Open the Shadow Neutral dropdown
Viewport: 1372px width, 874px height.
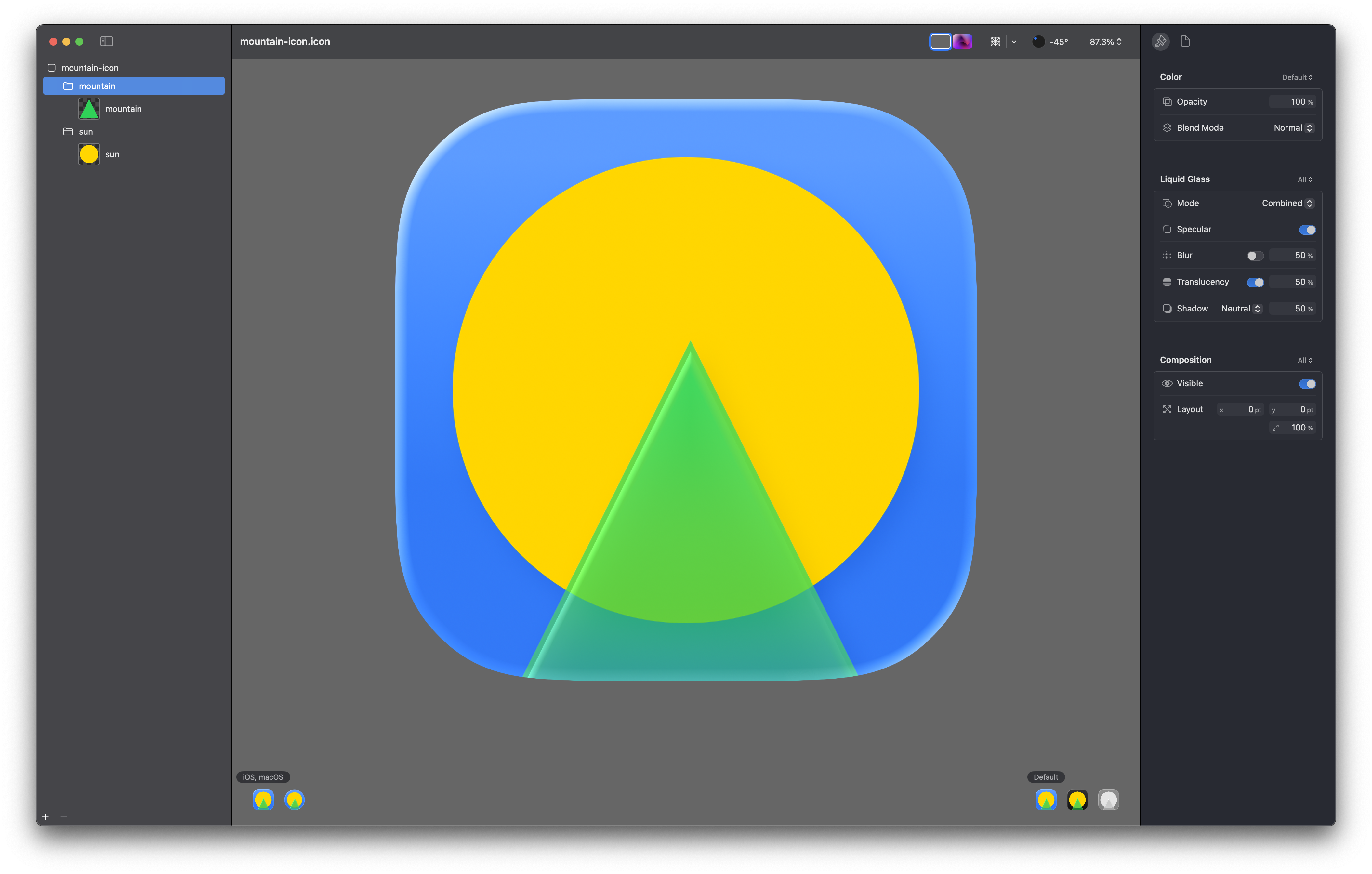point(1242,308)
